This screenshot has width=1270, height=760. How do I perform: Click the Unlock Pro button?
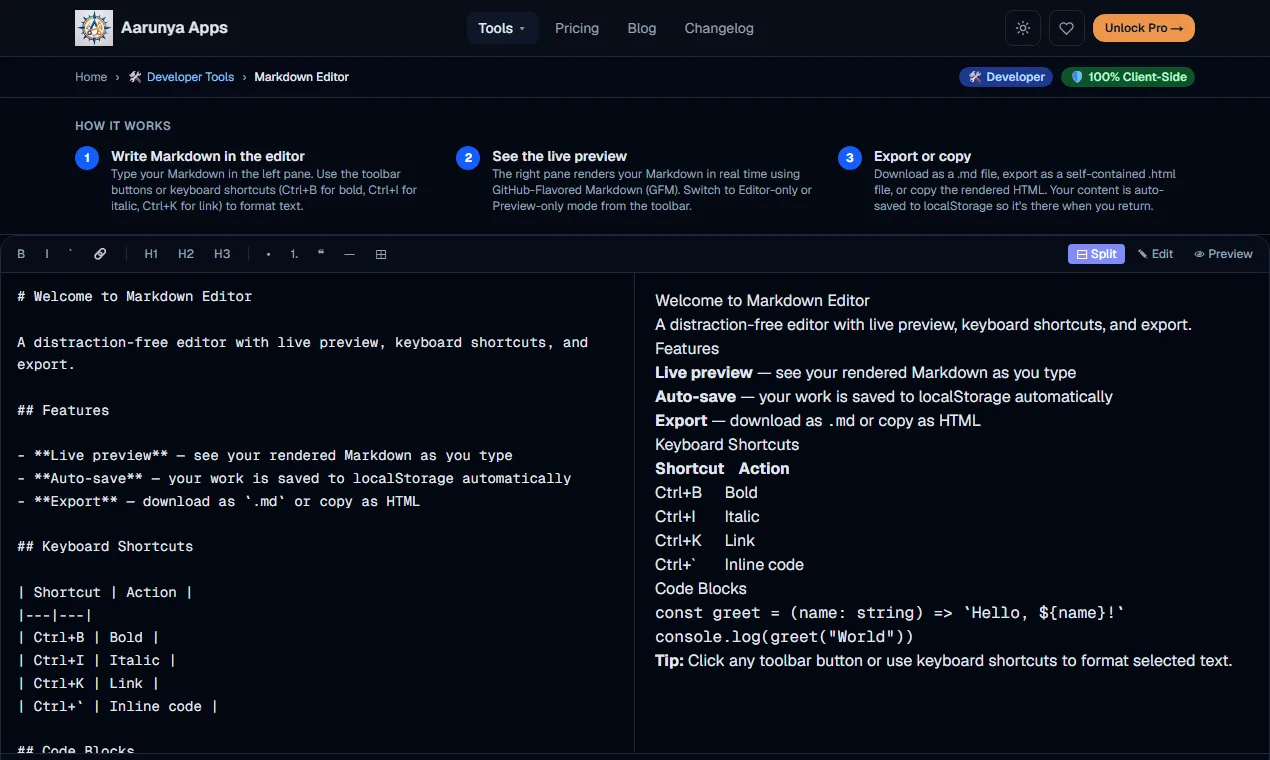[x=1144, y=28]
